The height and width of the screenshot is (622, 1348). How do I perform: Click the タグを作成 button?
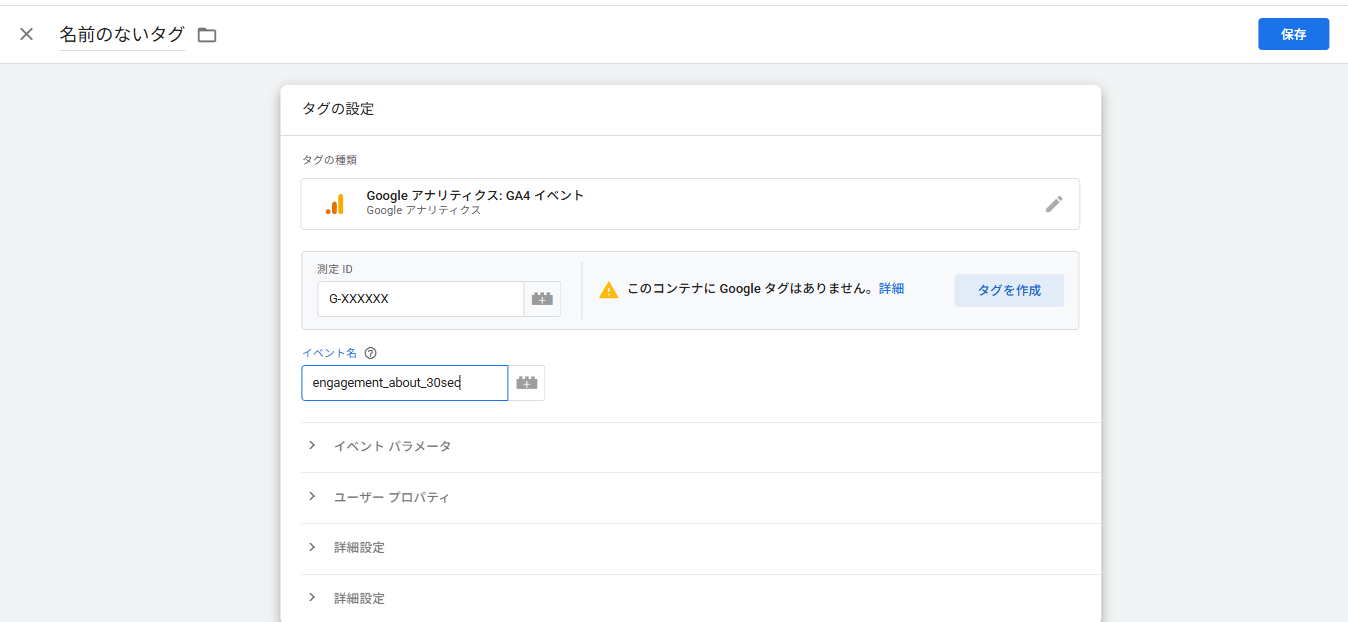[x=1009, y=290]
